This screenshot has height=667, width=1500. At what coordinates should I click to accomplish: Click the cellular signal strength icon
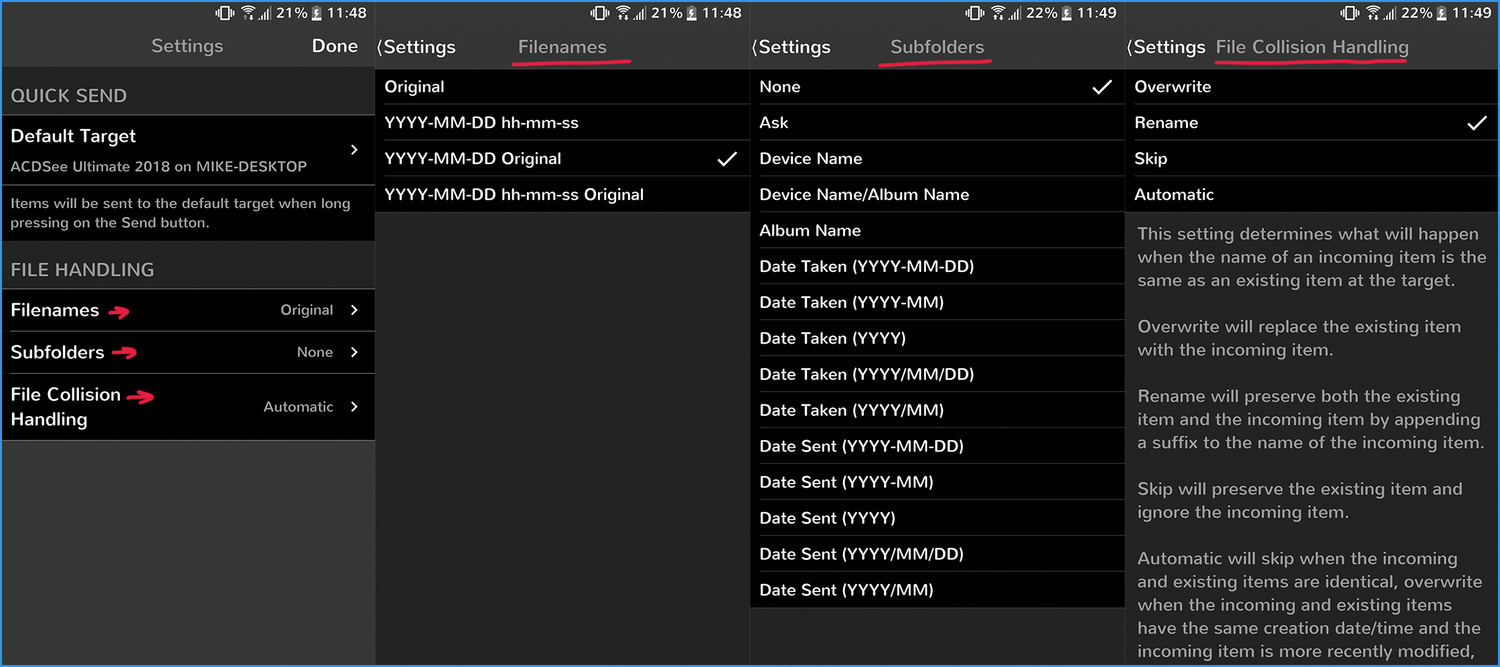coord(264,13)
